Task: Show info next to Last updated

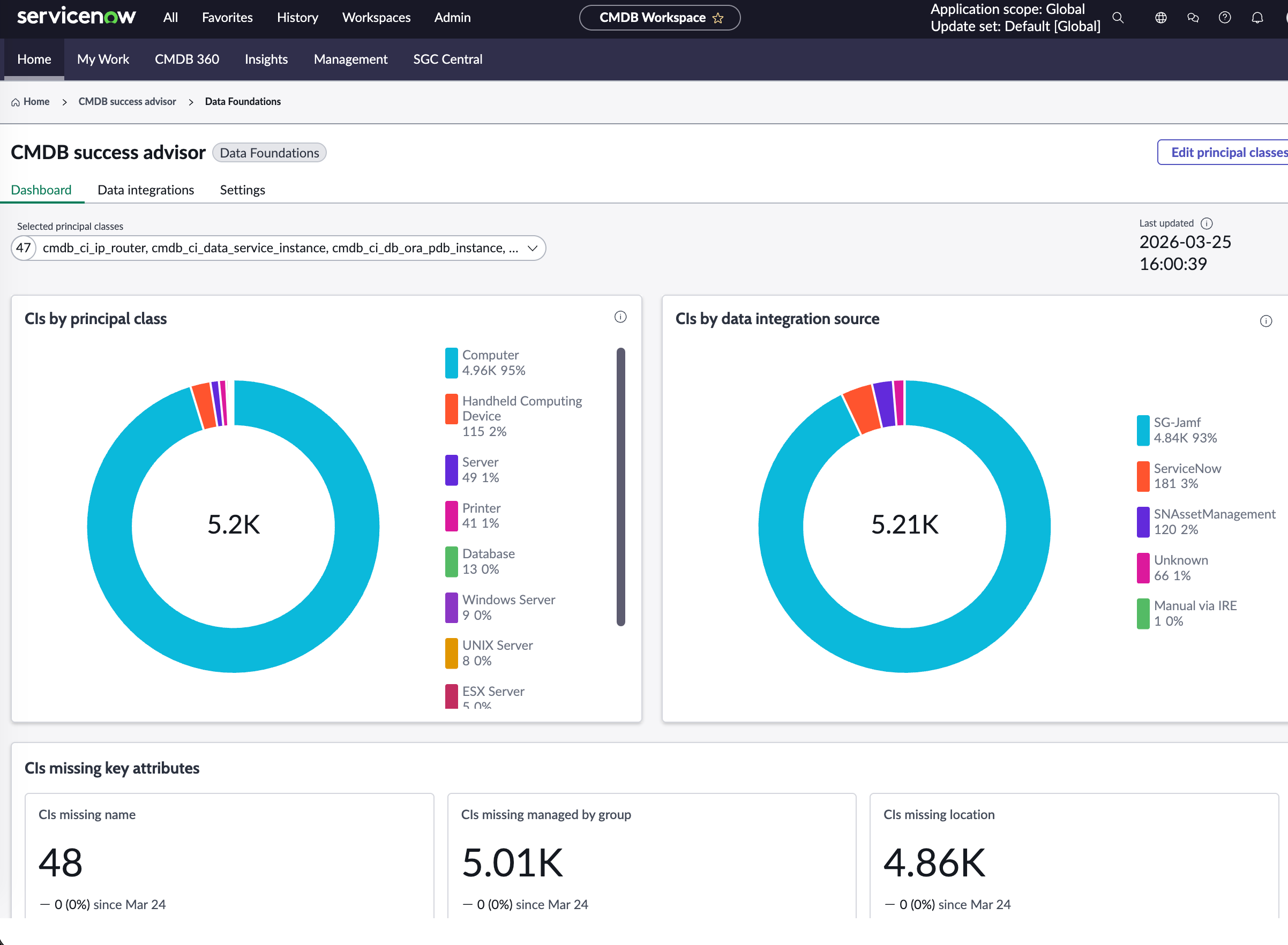Action: coord(1206,223)
